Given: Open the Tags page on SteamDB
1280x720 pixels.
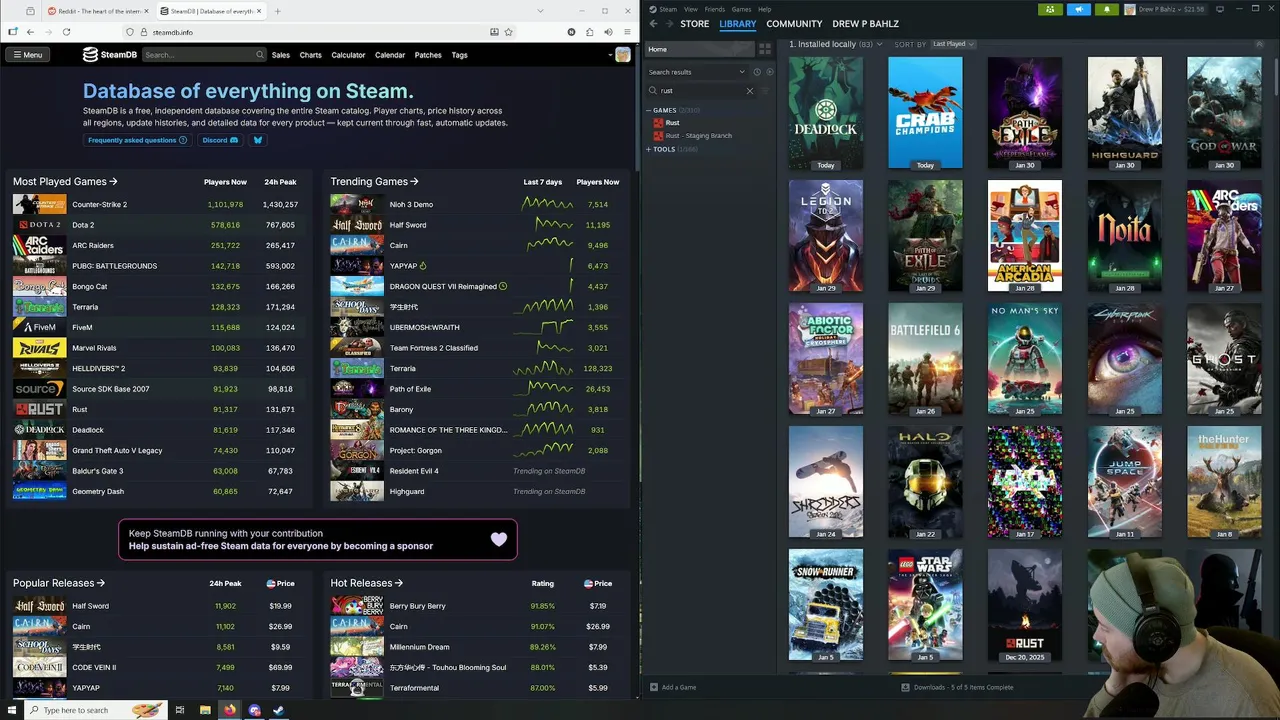Looking at the screenshot, I should (459, 55).
